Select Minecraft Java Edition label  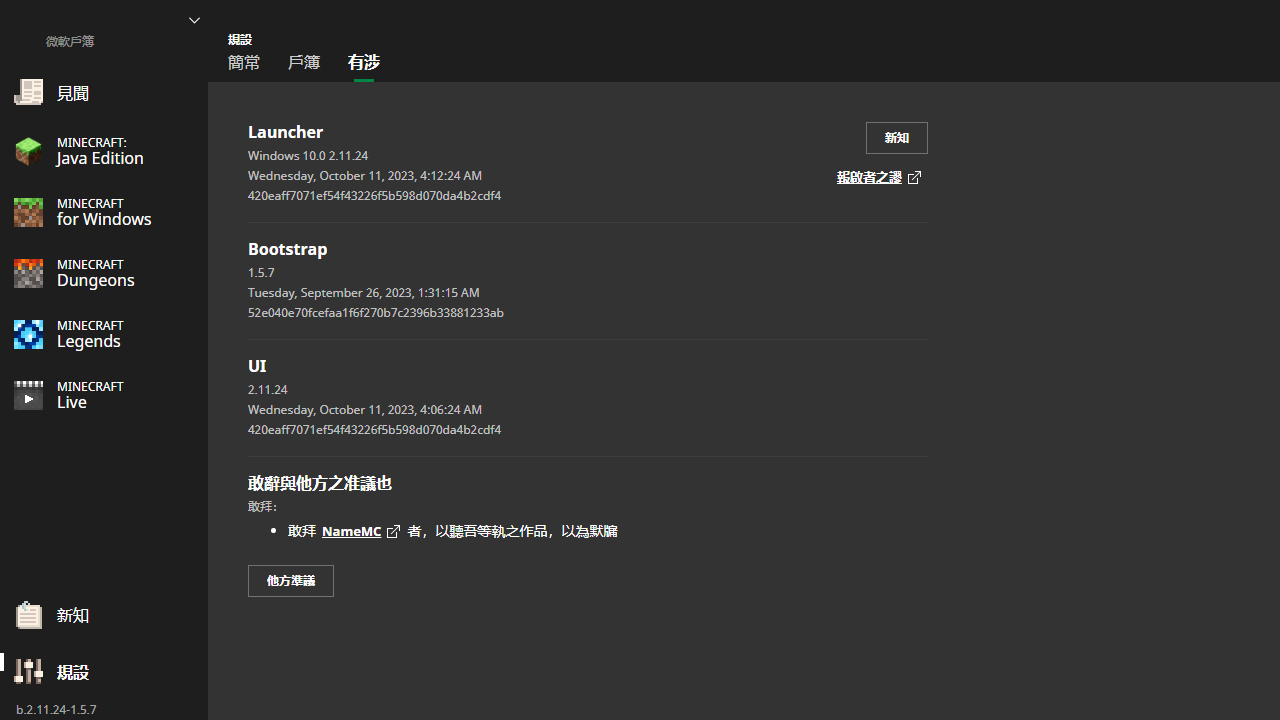(x=100, y=151)
